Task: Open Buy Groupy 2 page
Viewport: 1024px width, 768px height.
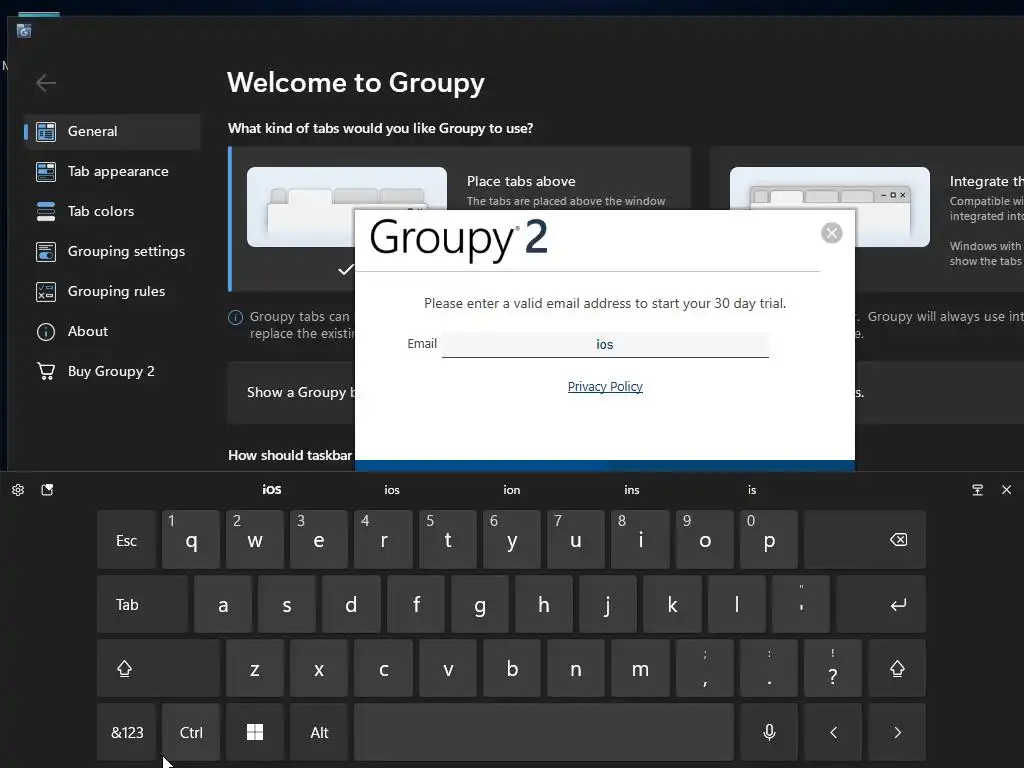Action: pyautogui.click(x=112, y=371)
